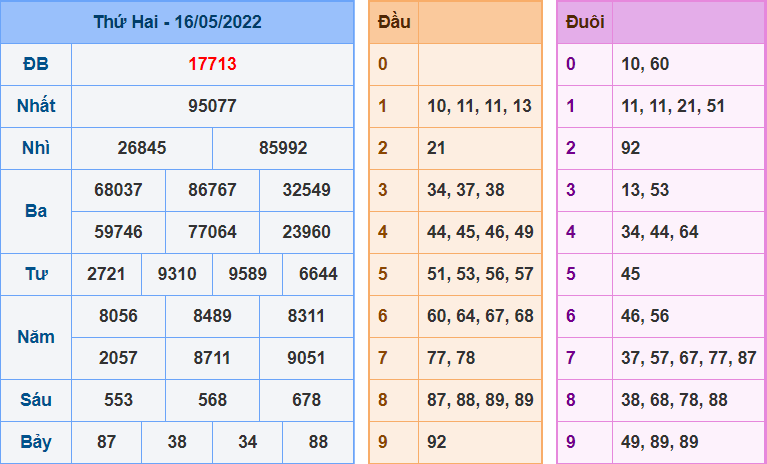Click the Đầu row 2 value "21"
The width and height of the screenshot is (767, 464).
[436, 148]
